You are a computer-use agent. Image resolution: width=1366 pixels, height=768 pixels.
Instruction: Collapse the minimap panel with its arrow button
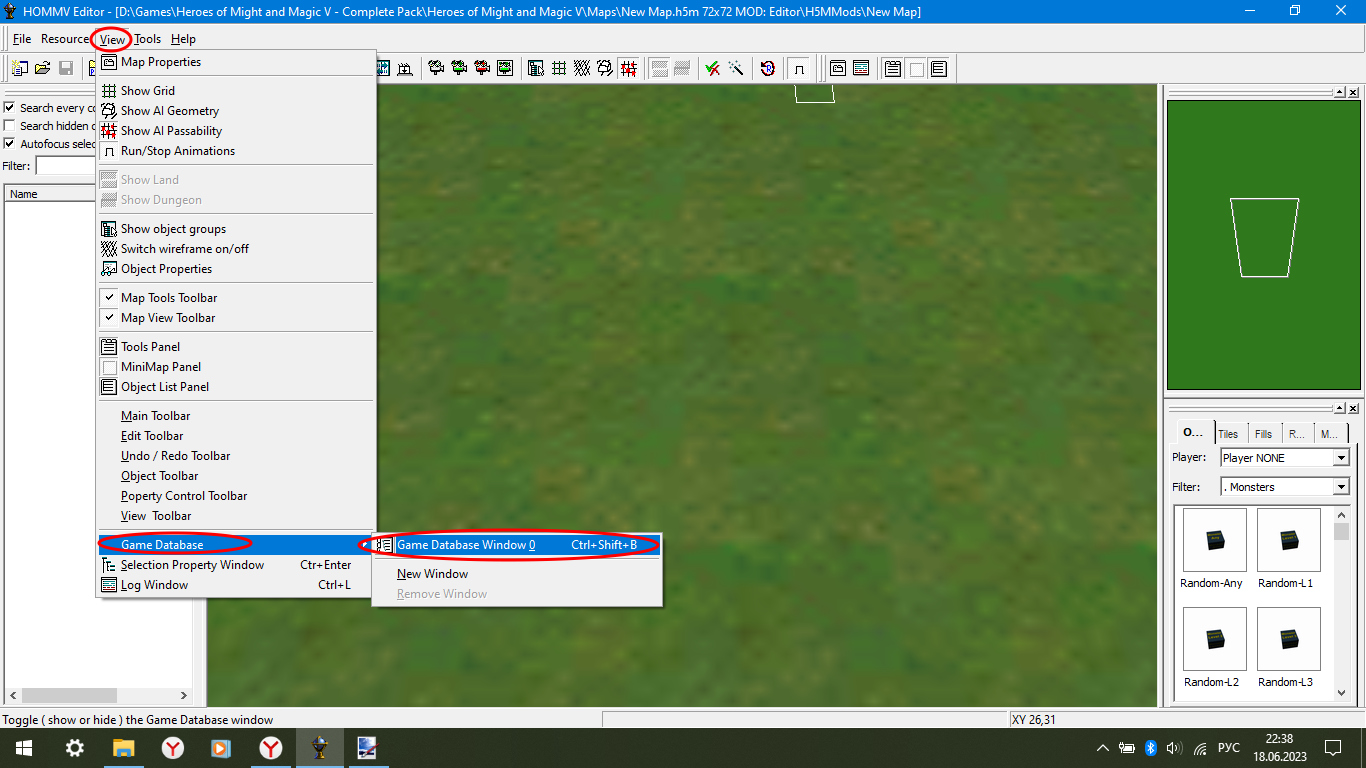(1339, 92)
